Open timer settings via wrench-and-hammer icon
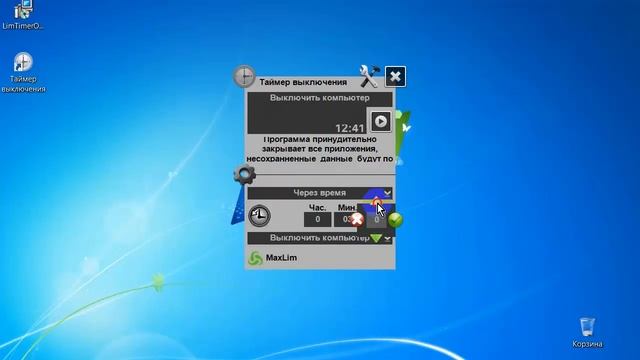Viewport: 640px width, 360px height. [369, 76]
